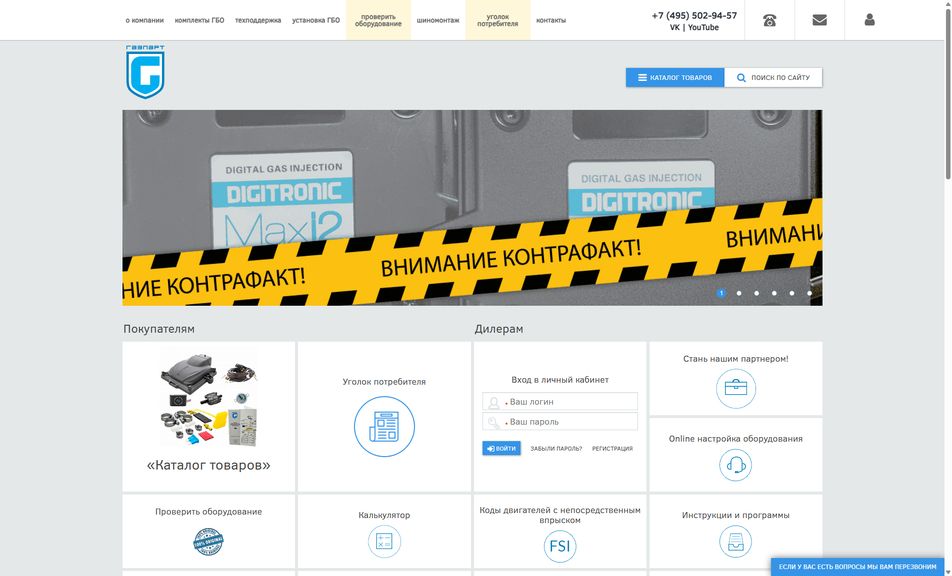Image resolution: width=952 pixels, height=576 pixels.
Task: Click the Если у вас есть вопросы callback button
Action: click(x=857, y=566)
